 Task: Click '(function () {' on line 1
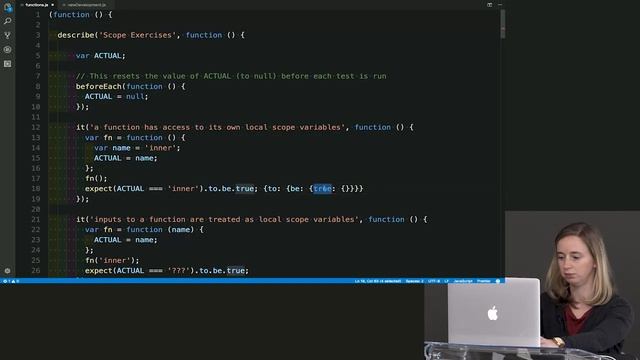(x=80, y=15)
